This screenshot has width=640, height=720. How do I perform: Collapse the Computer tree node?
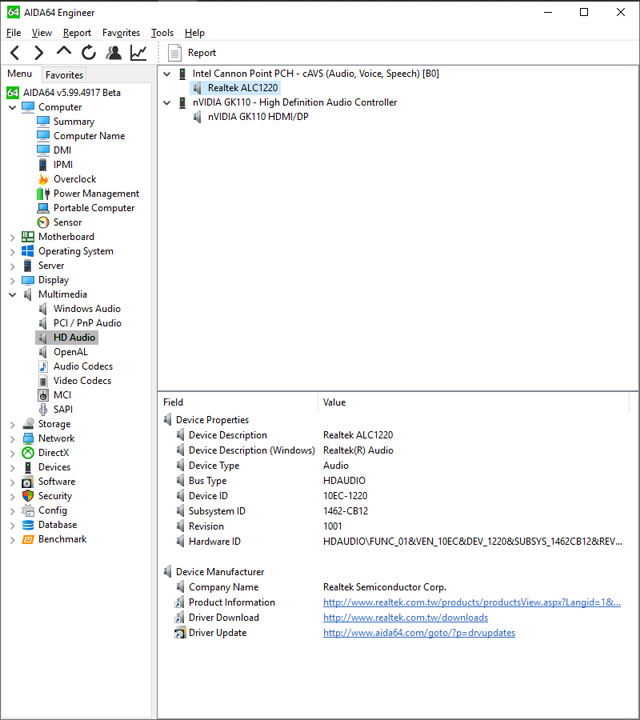point(12,107)
